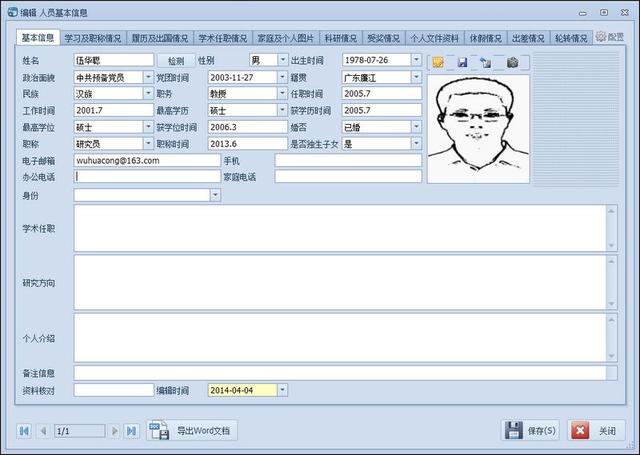Open the 出生时间 date picker dropdown
Screen dimensions: 640x455
click(416, 60)
